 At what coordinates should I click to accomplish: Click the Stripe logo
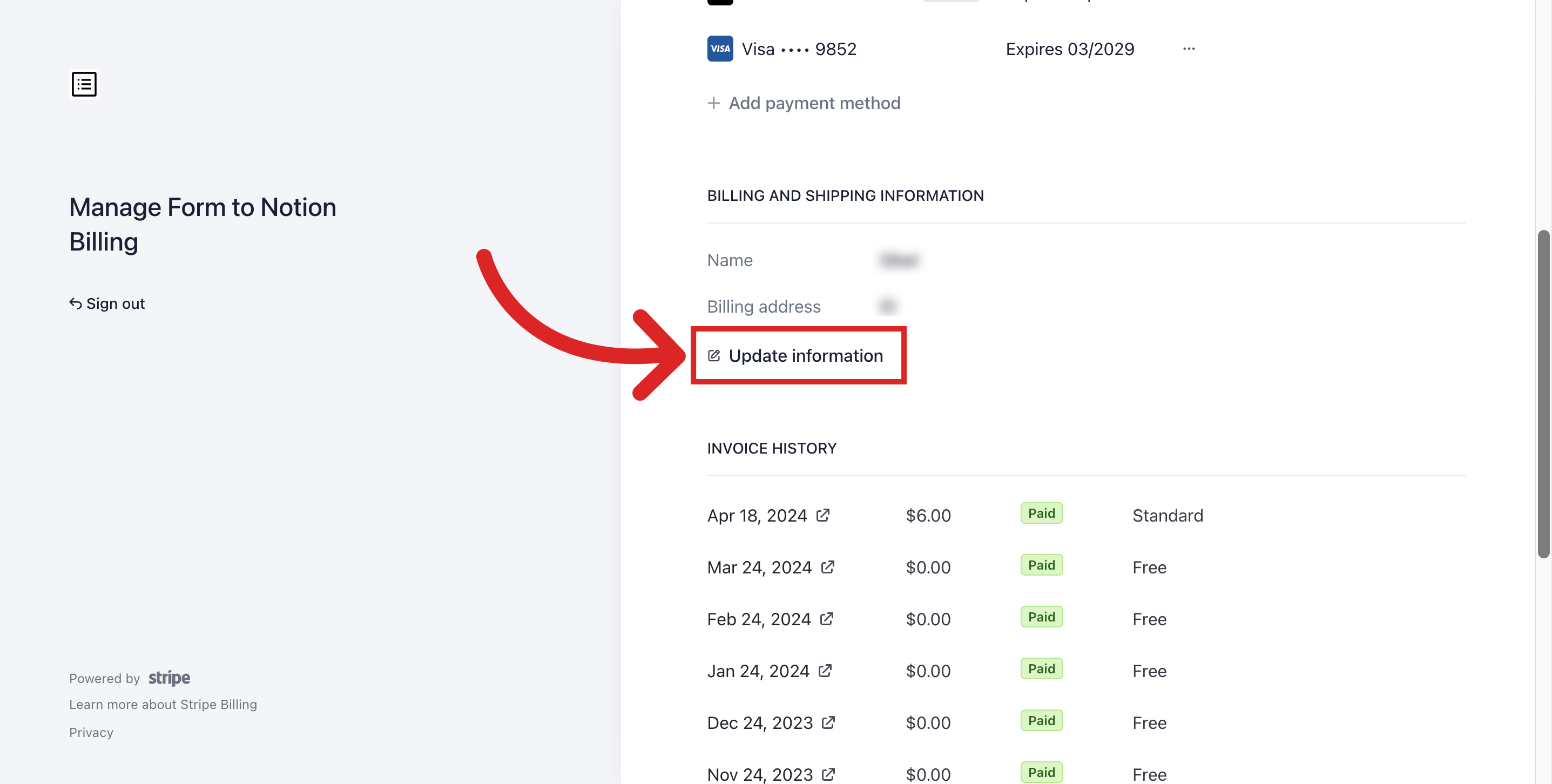click(170, 678)
